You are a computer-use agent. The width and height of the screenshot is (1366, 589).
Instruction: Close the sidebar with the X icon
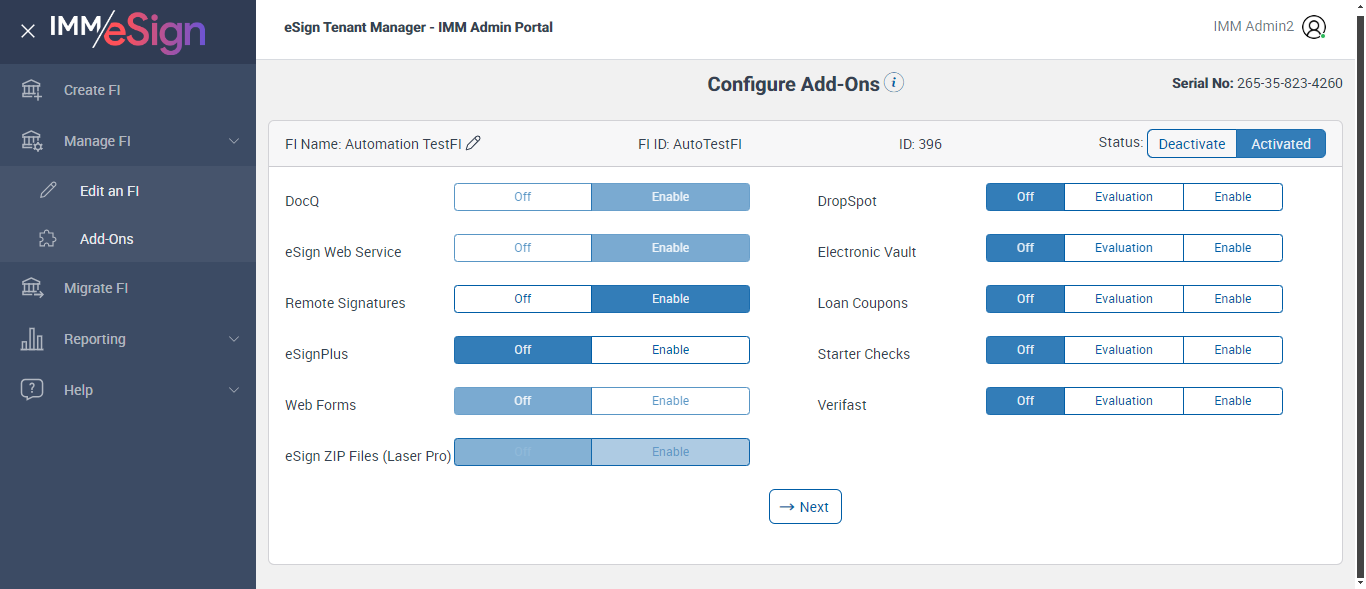coord(28,31)
